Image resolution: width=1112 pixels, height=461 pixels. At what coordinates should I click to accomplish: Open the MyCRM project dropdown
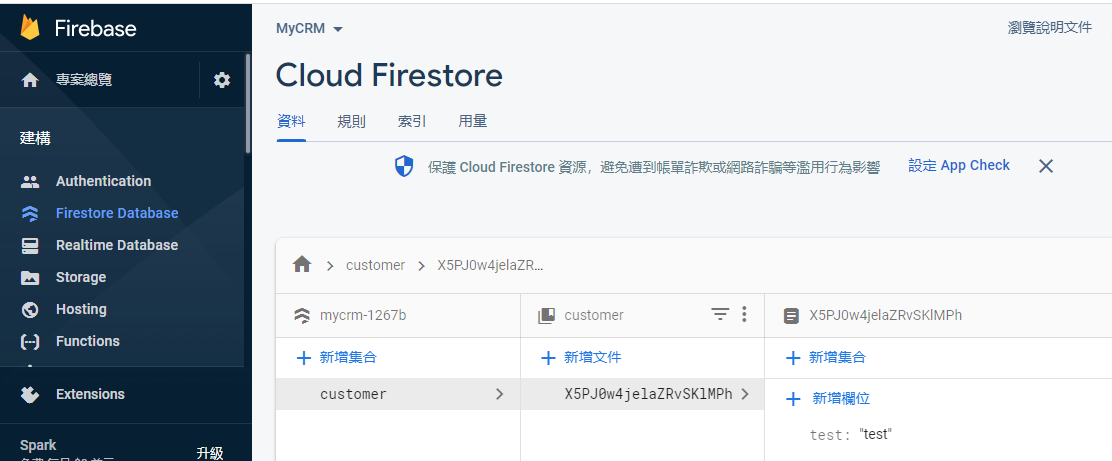(x=309, y=29)
